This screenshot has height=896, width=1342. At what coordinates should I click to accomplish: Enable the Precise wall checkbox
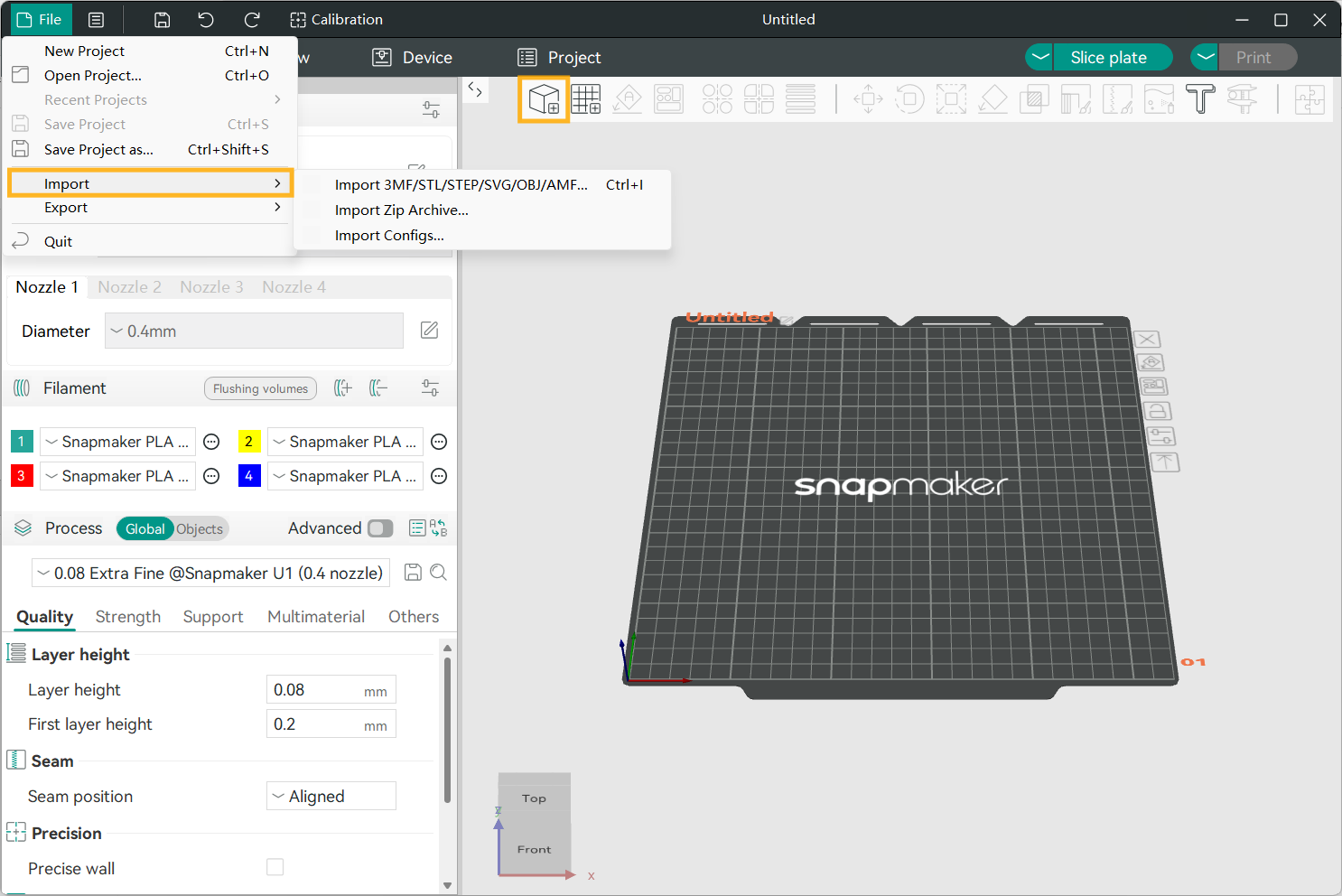[x=275, y=866]
